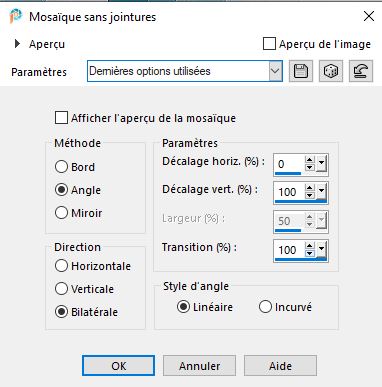
Task: Click the reset to default arrow icon
Action: click(x=361, y=71)
